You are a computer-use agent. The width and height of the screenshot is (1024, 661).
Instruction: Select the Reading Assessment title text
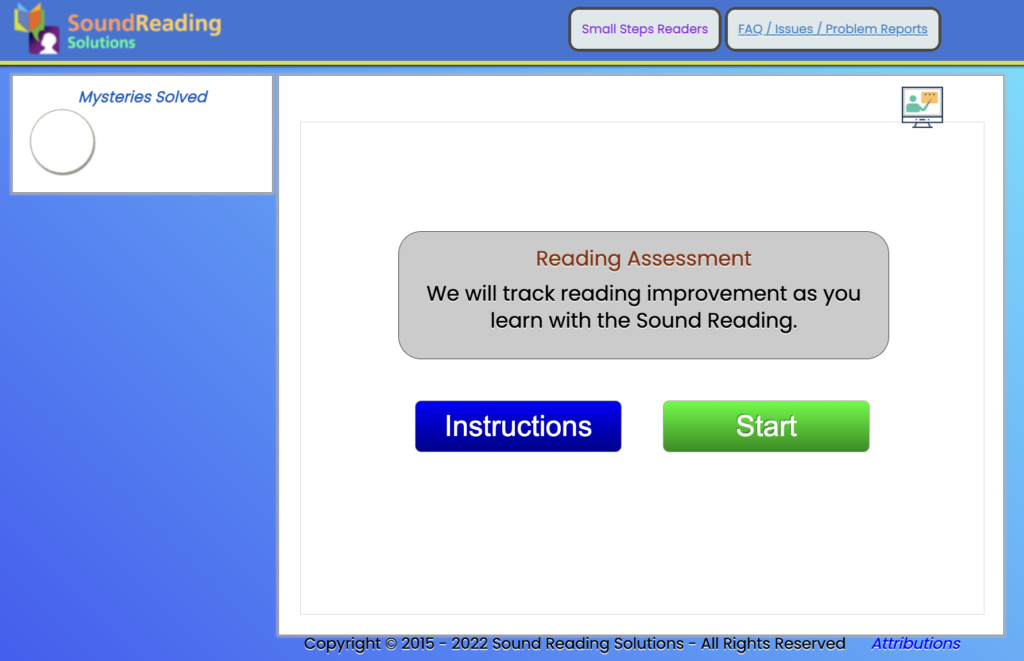tap(643, 258)
